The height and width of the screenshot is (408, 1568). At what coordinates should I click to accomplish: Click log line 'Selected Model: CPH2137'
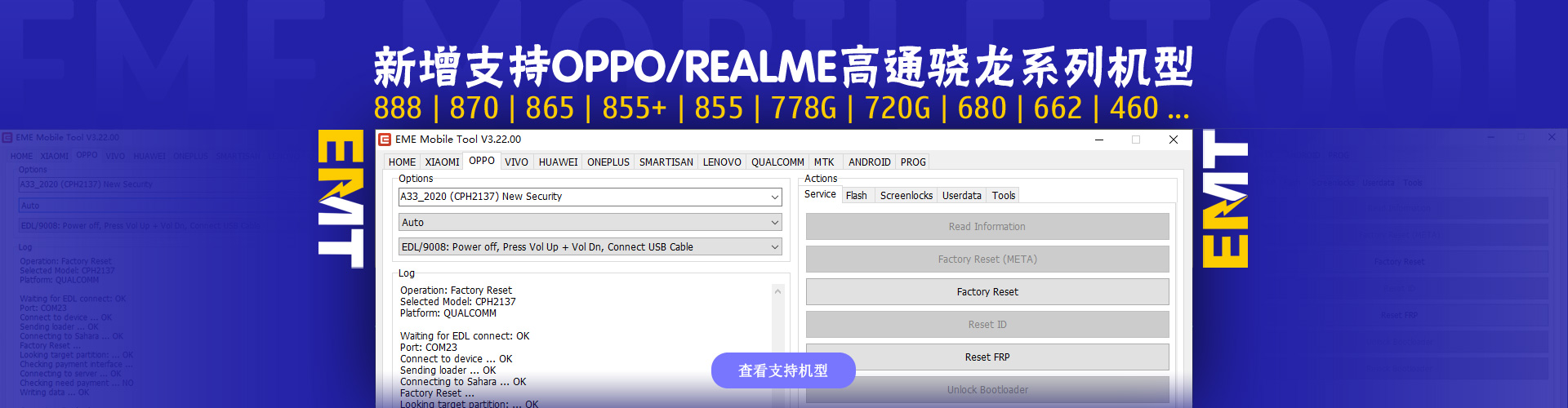458,302
